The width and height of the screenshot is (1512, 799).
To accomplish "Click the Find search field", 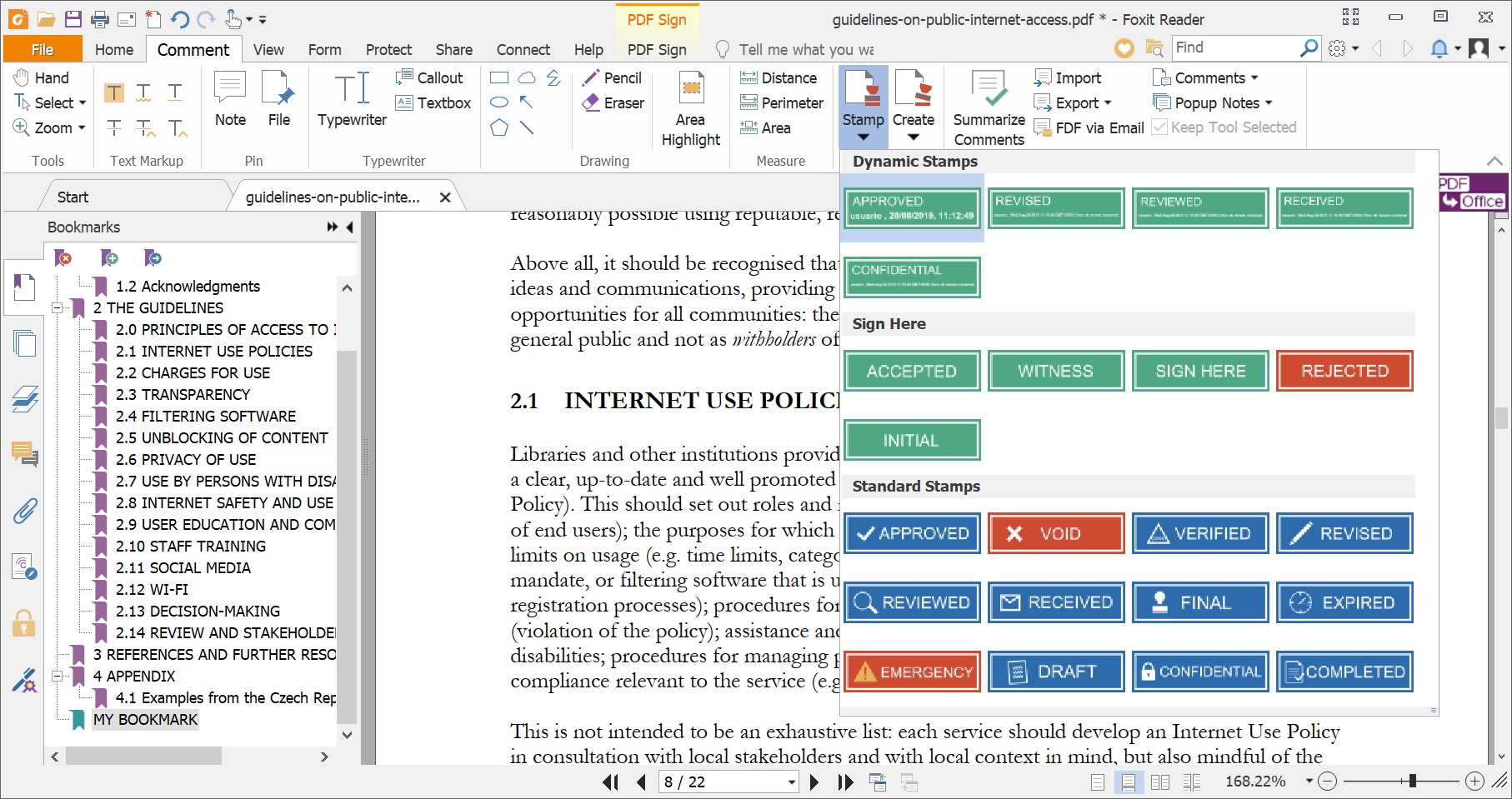I will pyautogui.click(x=1235, y=47).
